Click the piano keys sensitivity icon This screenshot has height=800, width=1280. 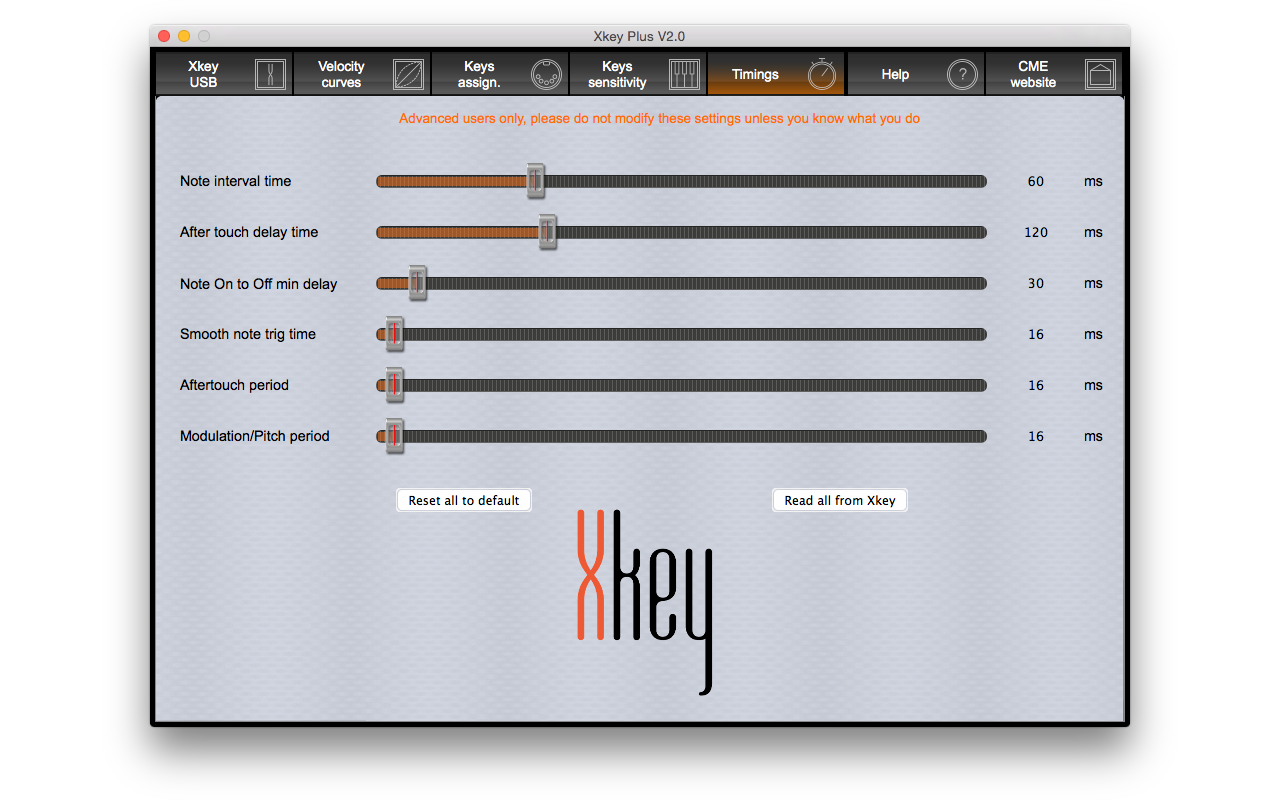(684, 75)
